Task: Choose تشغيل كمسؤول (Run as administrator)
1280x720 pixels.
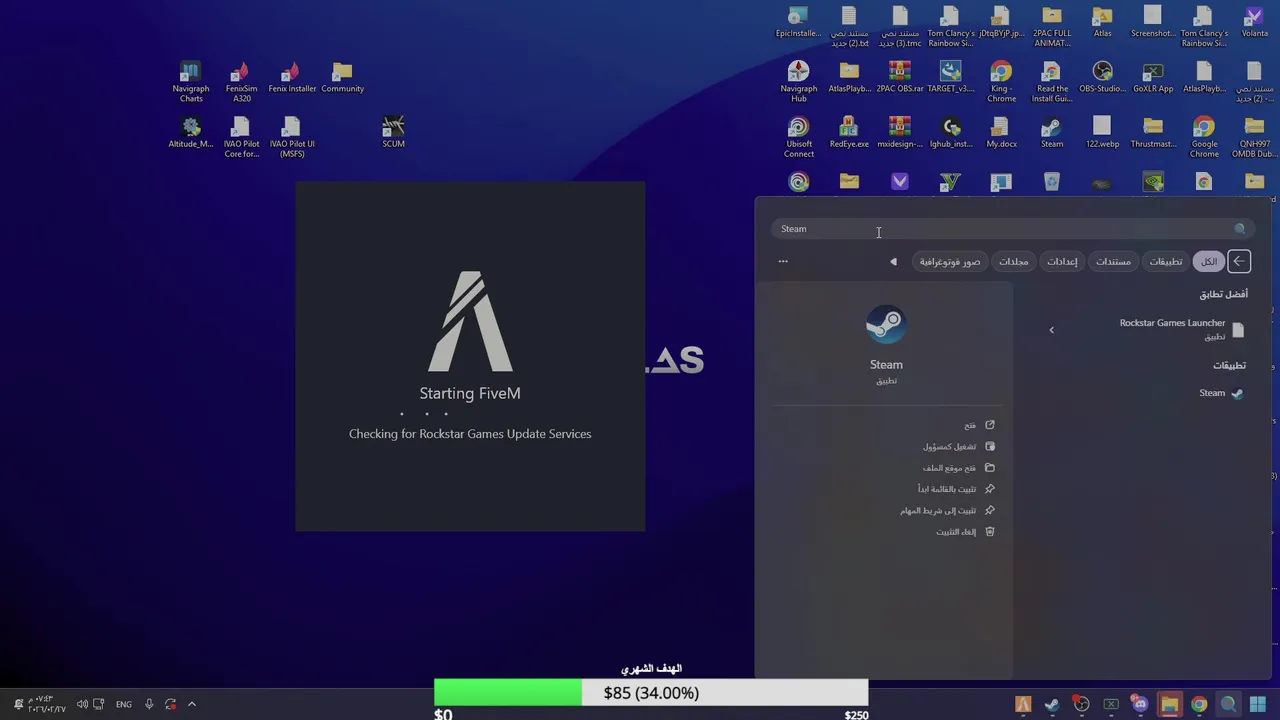Action: tap(958, 446)
